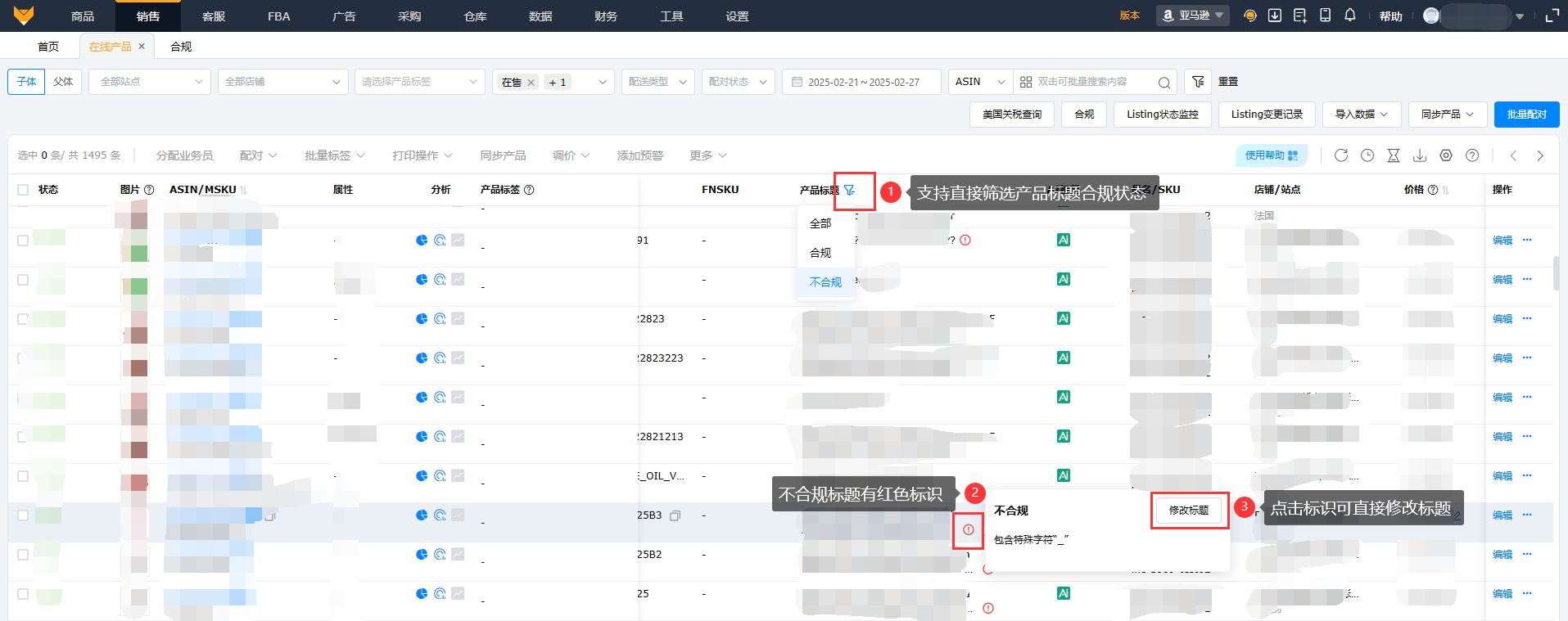Viewport: 1568px width, 621px height.
Task: Click the red warning icon in row 25B3
Action: pos(969,530)
